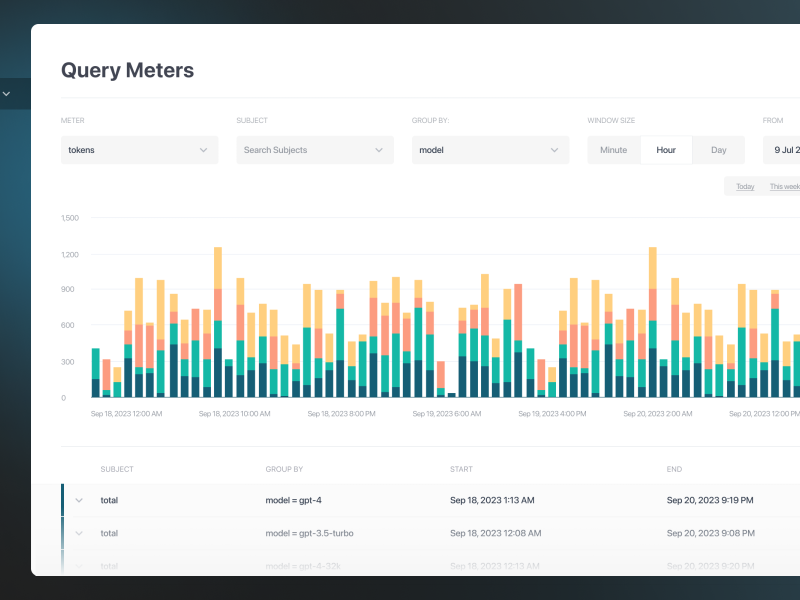Open the Meter dropdown showing tokens
The width and height of the screenshot is (800, 600).
pyautogui.click(x=139, y=150)
